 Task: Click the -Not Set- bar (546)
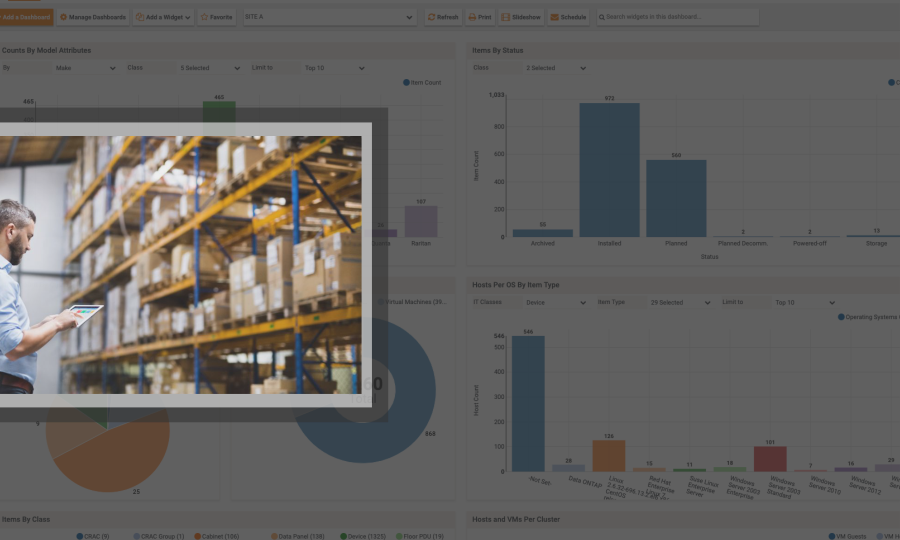tap(528, 404)
